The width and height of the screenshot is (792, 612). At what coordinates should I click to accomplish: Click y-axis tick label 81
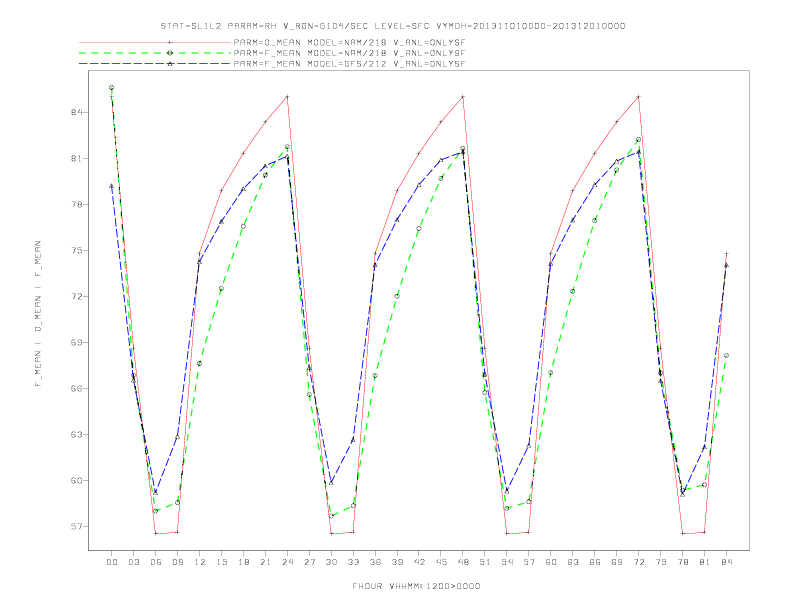pos(76,159)
